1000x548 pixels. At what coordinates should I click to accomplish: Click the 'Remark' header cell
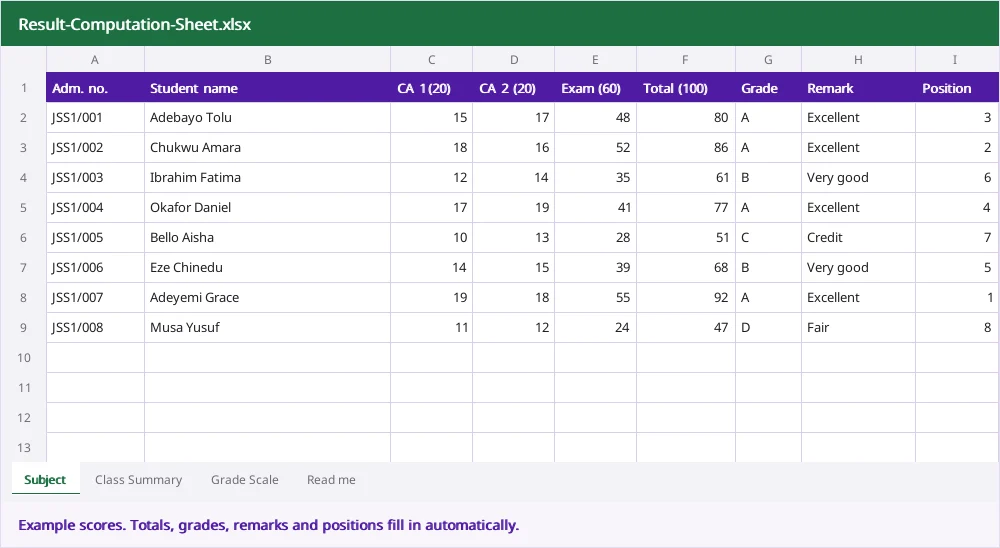[x=858, y=87]
